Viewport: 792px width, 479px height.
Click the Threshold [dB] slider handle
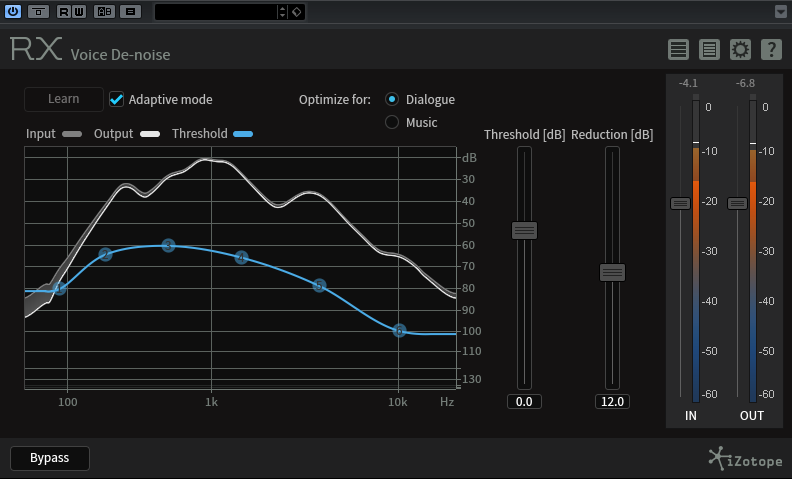[524, 230]
